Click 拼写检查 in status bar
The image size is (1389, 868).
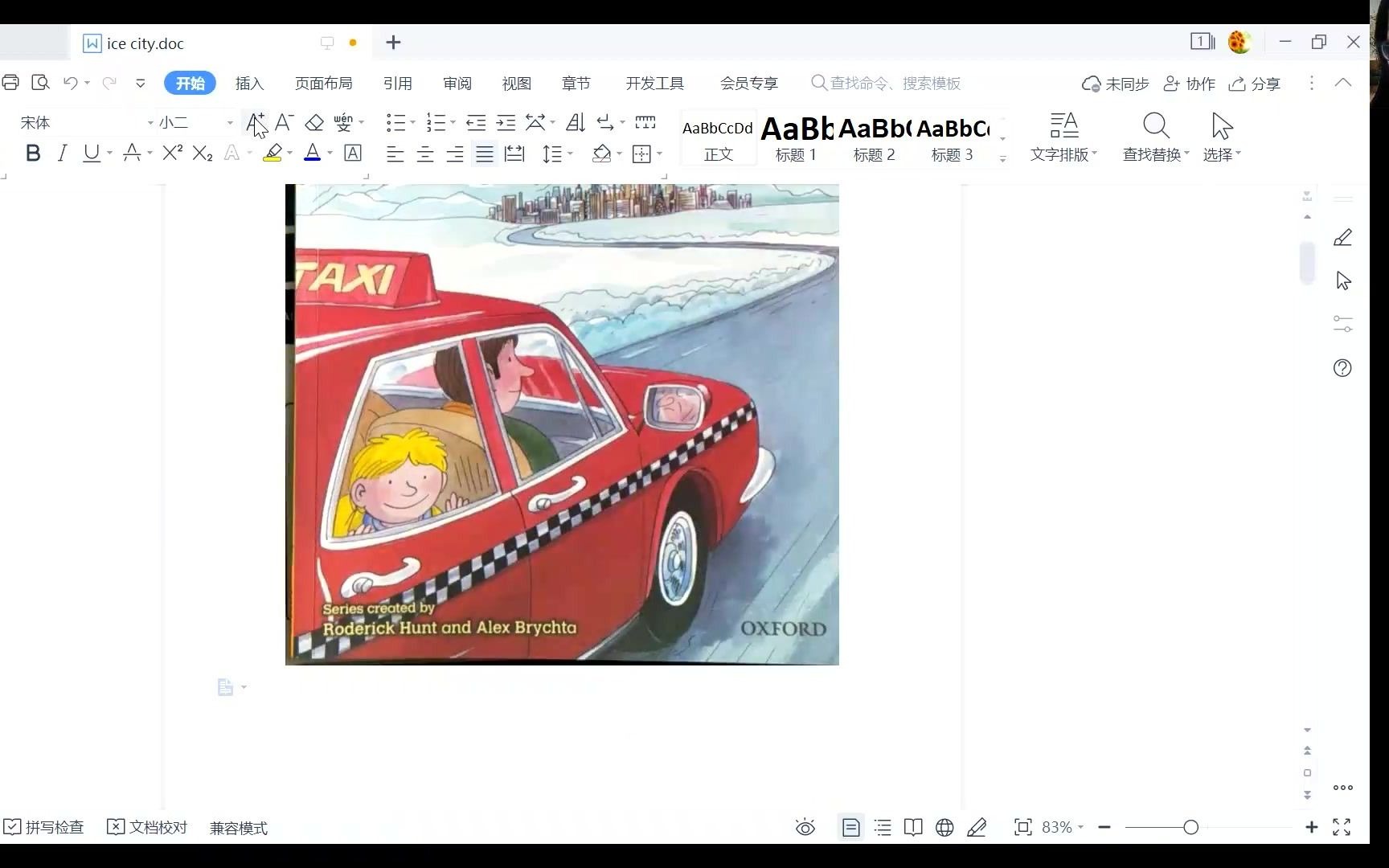[x=43, y=827]
